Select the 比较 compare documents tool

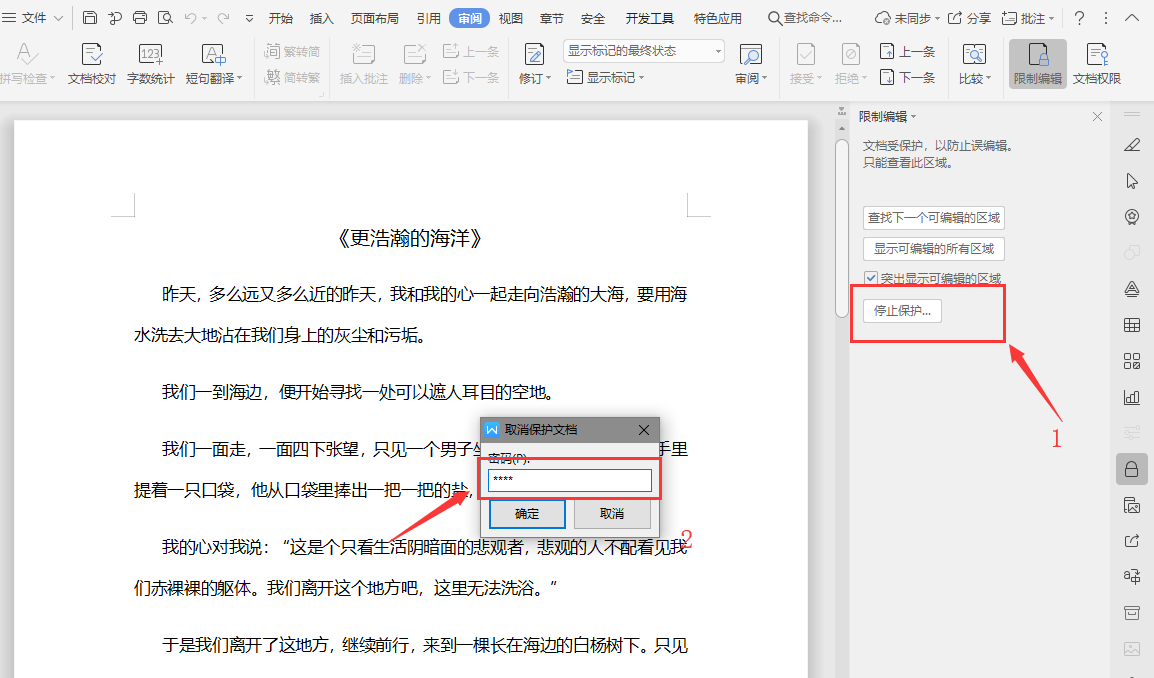click(x=972, y=63)
